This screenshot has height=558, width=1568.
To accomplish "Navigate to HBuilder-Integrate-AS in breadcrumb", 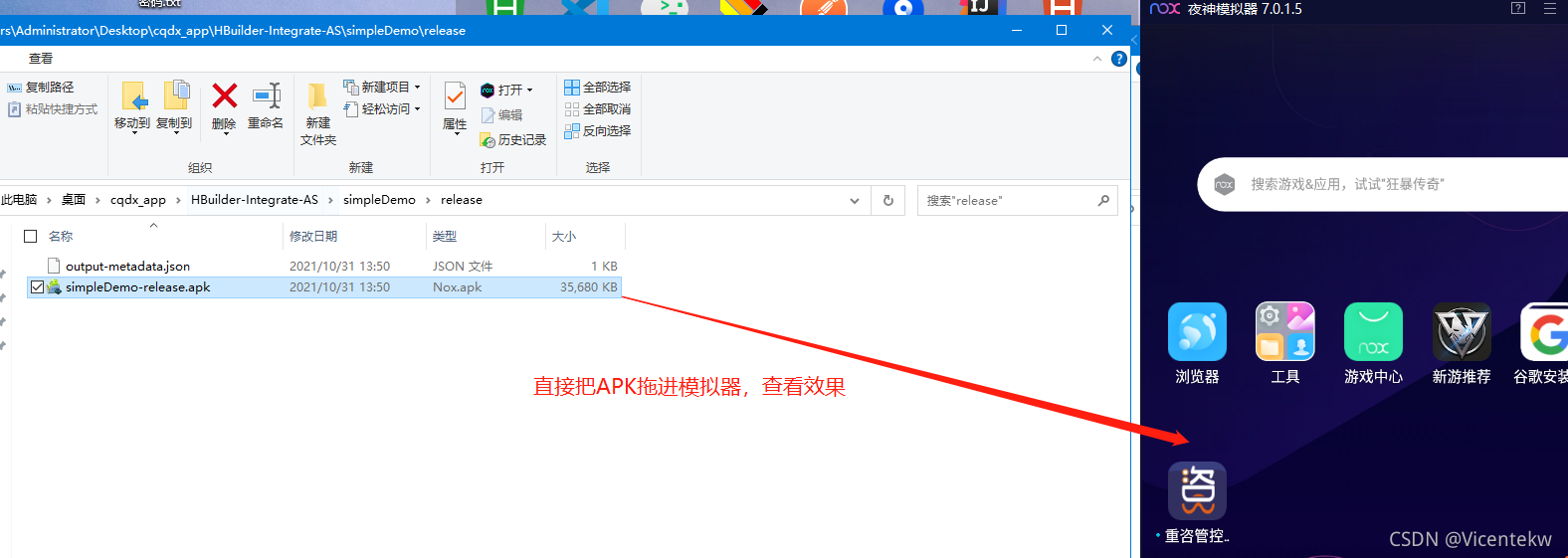I will point(255,200).
